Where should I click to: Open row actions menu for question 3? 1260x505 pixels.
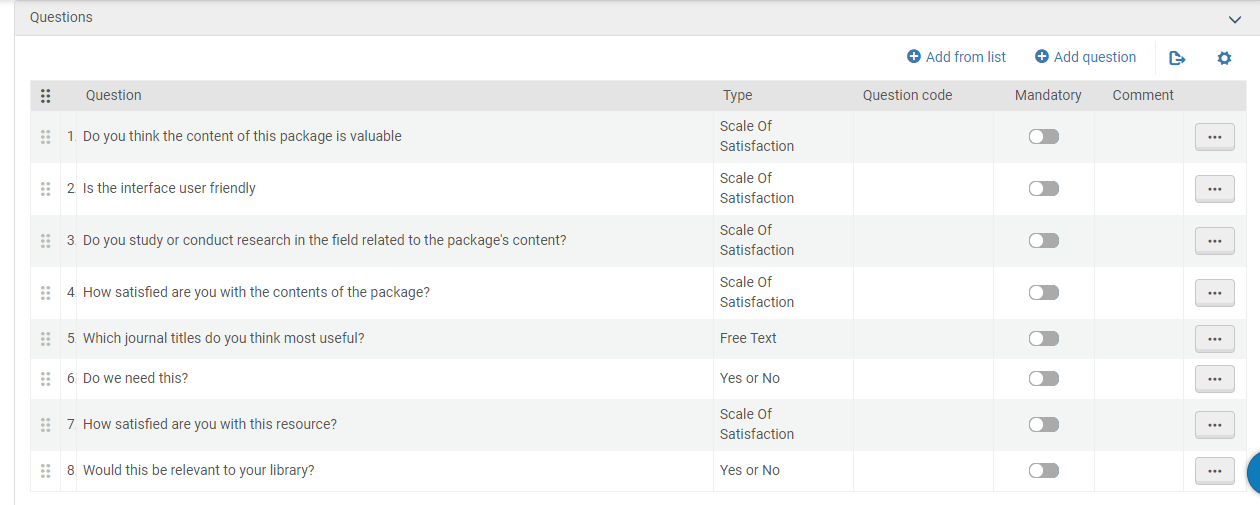(1214, 241)
